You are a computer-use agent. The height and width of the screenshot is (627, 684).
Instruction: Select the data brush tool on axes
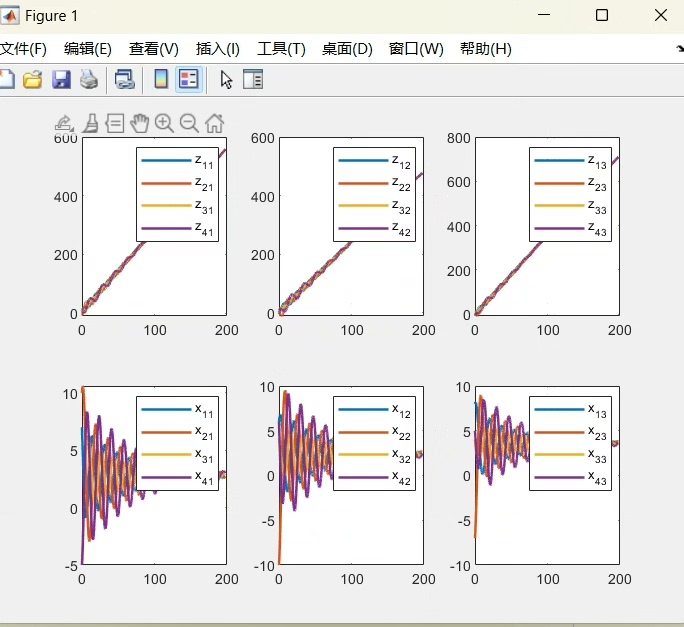(x=90, y=123)
